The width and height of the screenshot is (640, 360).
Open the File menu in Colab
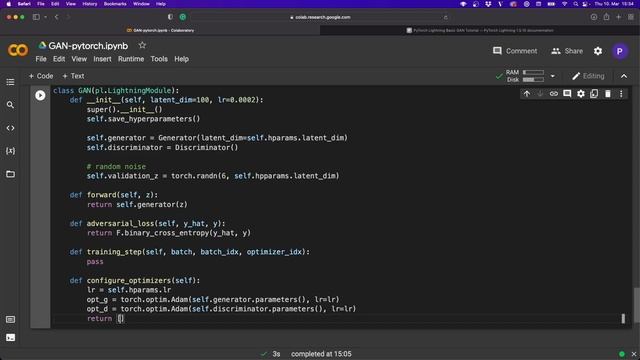pos(41,59)
